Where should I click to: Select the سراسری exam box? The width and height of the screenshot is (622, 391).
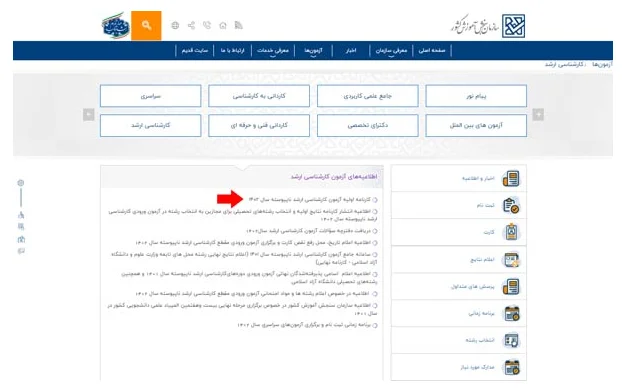151,96
